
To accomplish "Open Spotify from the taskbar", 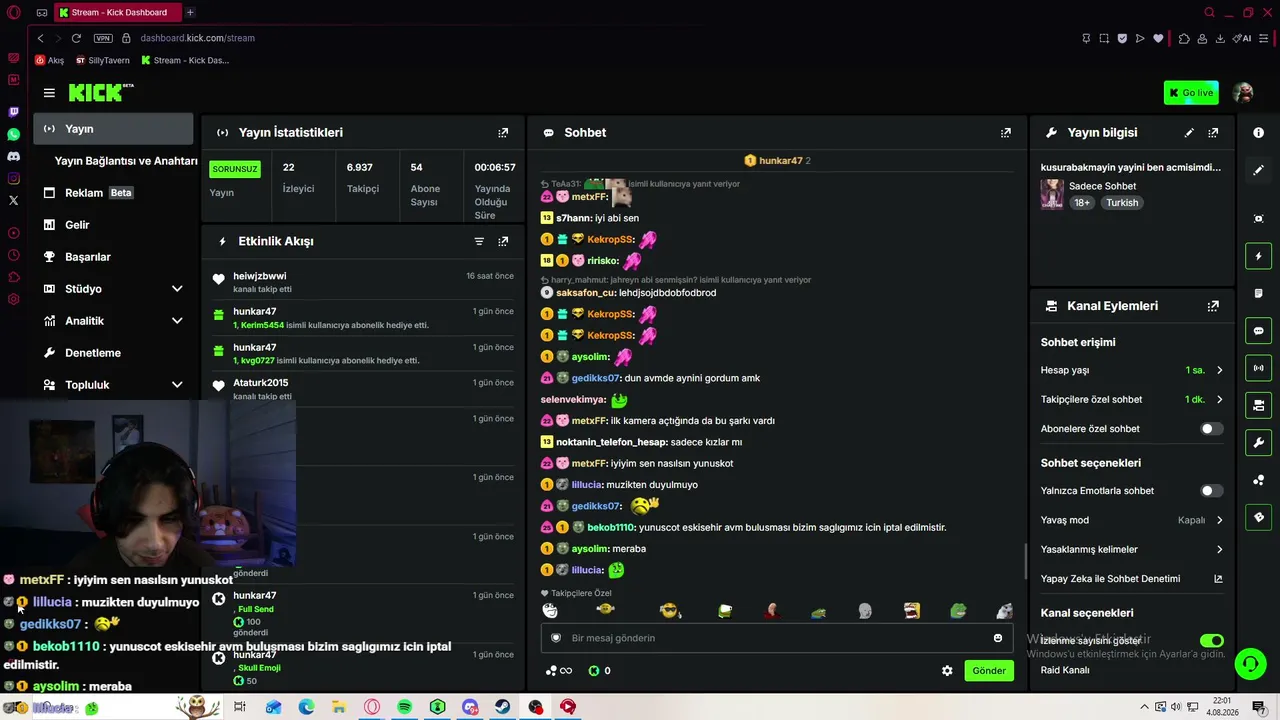I will (405, 707).
